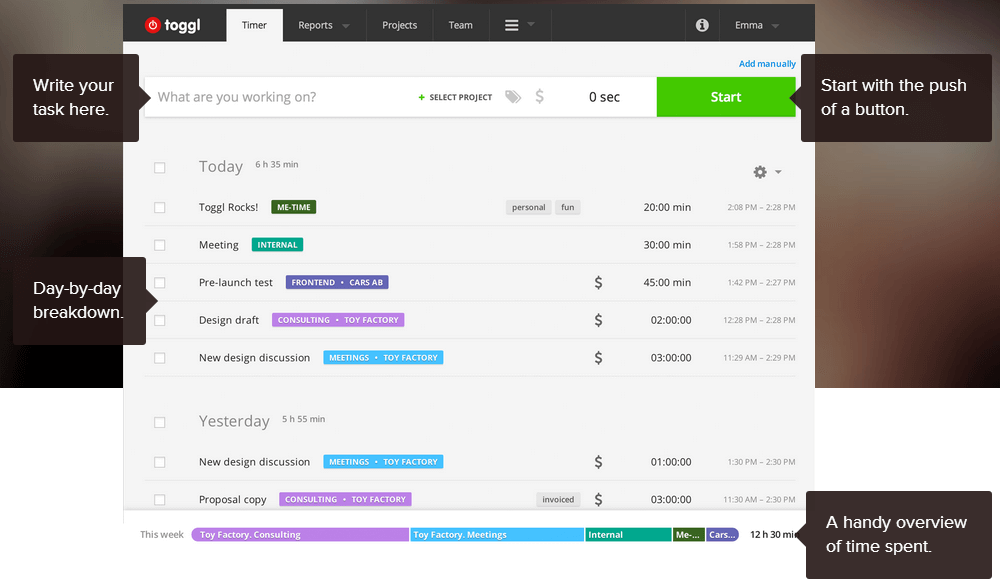
Task: Click the tags icon in timer bar
Action: pos(513,96)
